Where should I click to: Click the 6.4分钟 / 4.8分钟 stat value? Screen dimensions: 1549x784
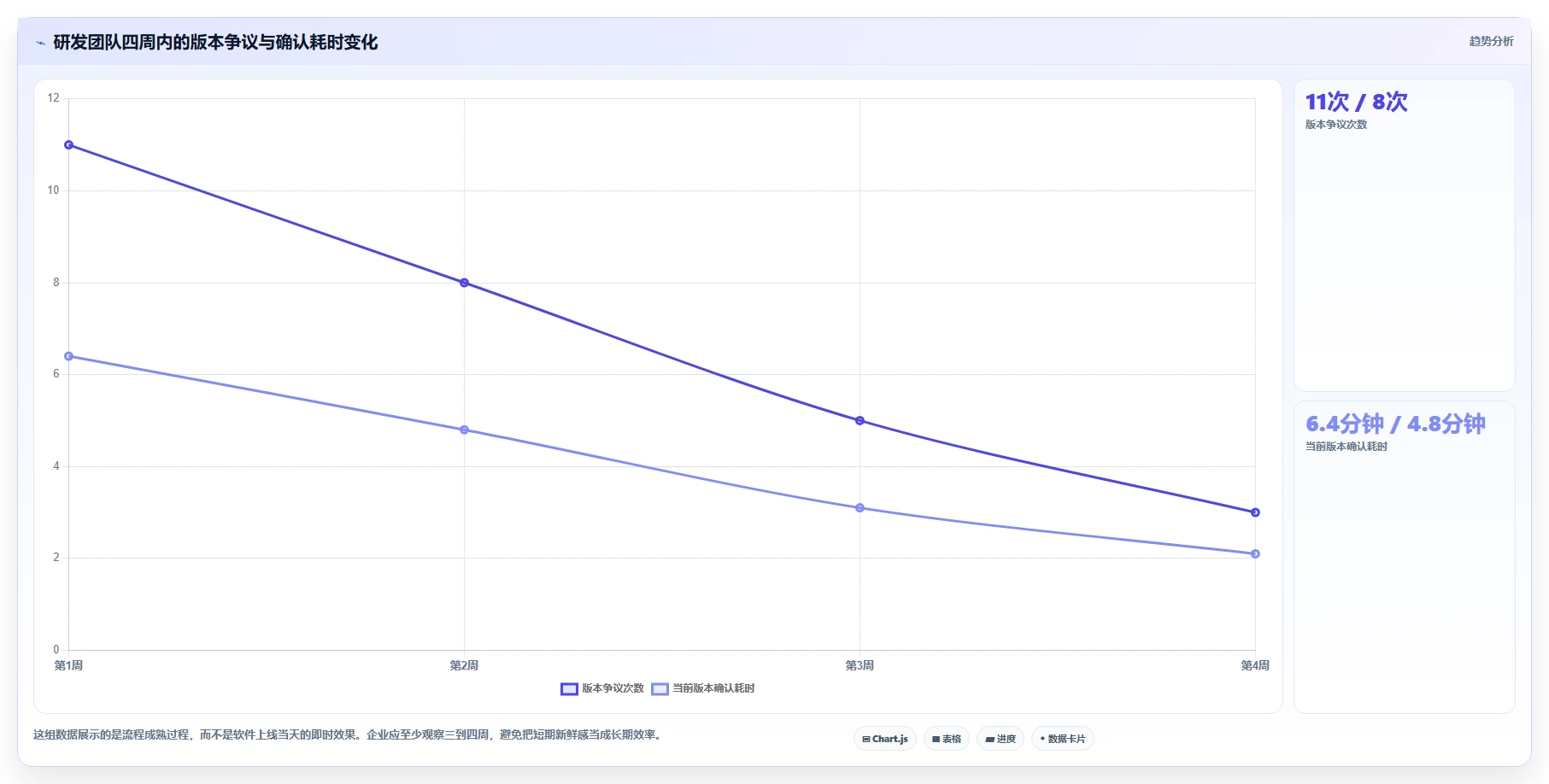coord(1395,424)
